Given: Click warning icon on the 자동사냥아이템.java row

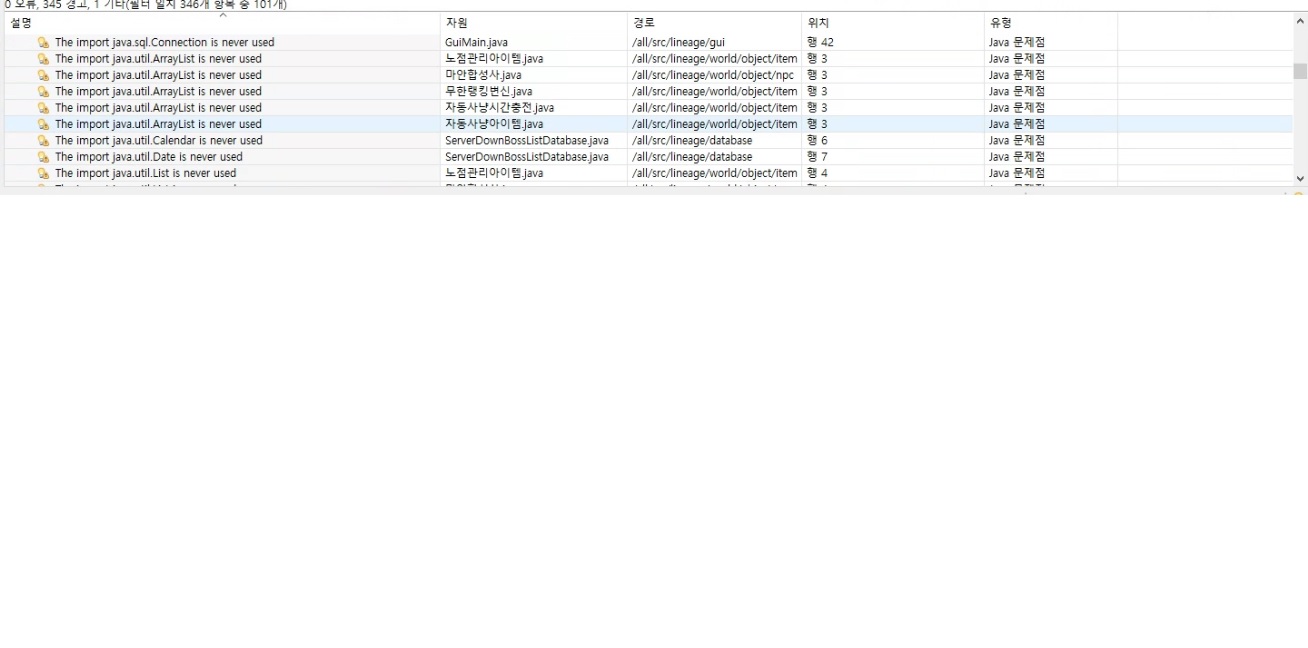Looking at the screenshot, I should 43,124.
